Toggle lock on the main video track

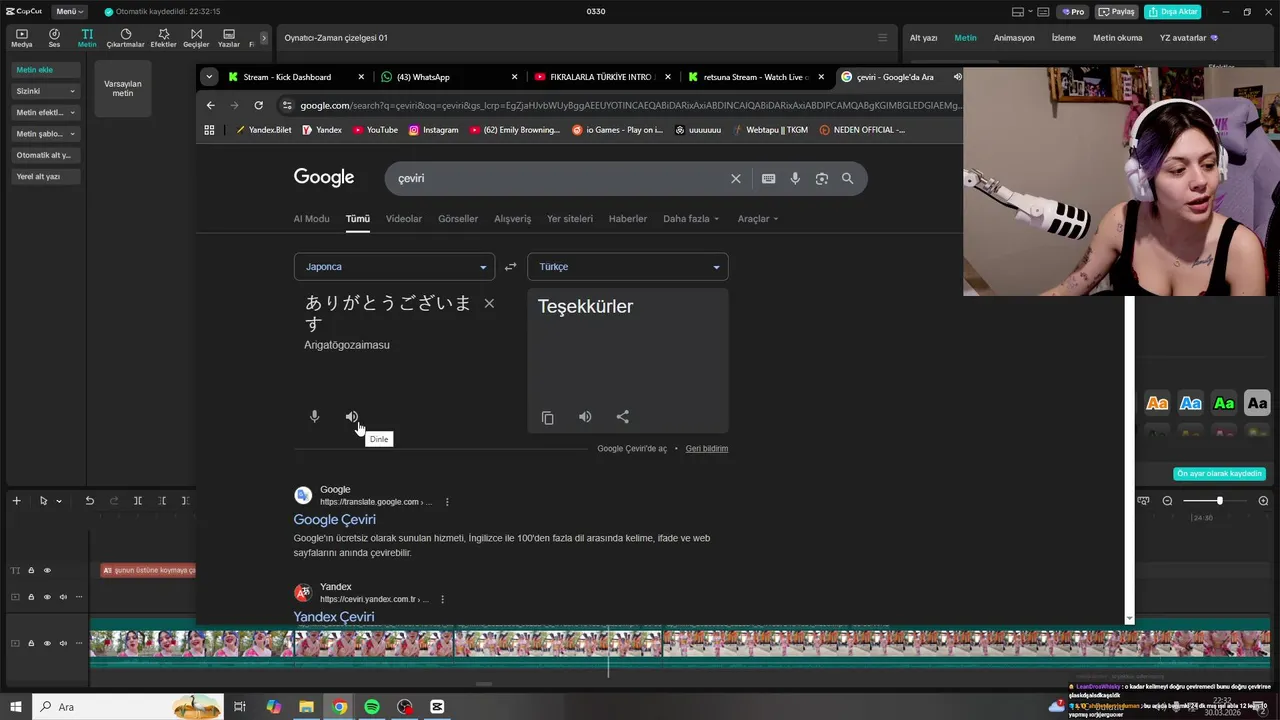(x=31, y=643)
